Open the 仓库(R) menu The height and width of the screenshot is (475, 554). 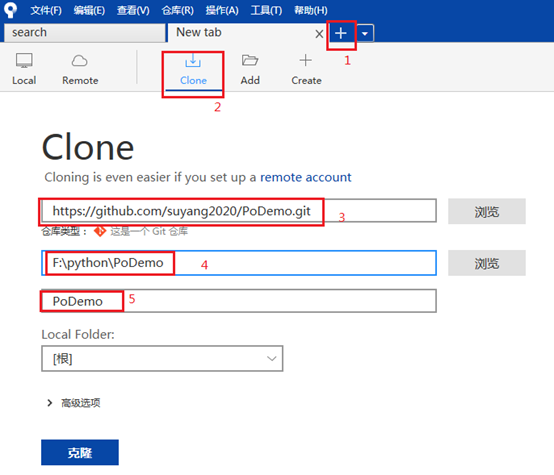point(177,10)
